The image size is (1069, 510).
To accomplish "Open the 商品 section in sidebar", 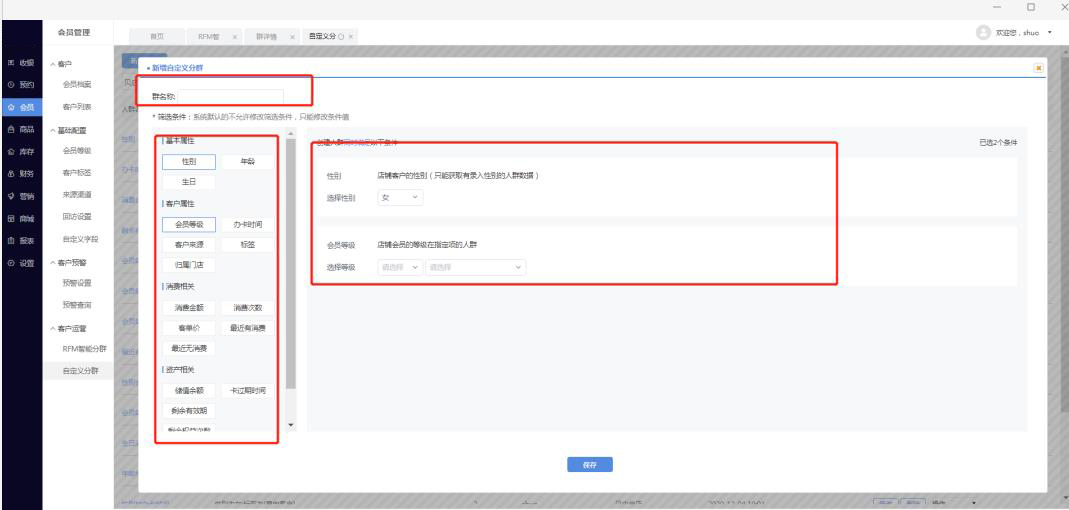I will point(20,129).
